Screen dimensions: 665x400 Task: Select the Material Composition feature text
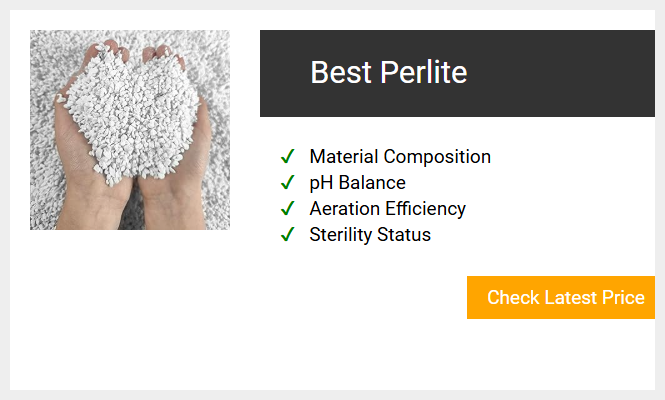(x=400, y=157)
